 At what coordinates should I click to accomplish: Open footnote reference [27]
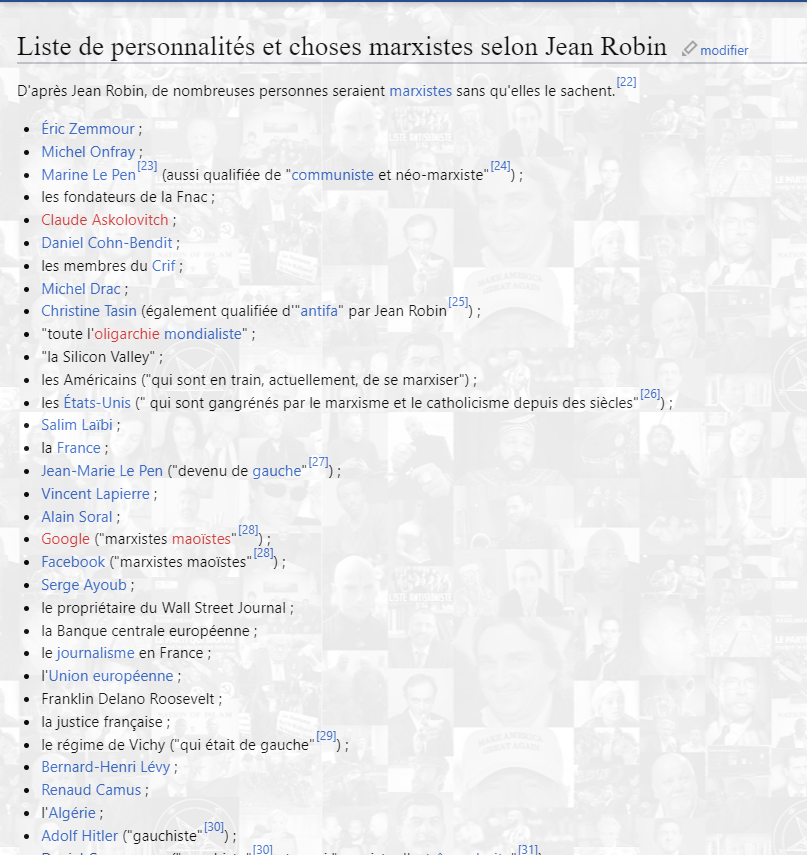pos(318,462)
